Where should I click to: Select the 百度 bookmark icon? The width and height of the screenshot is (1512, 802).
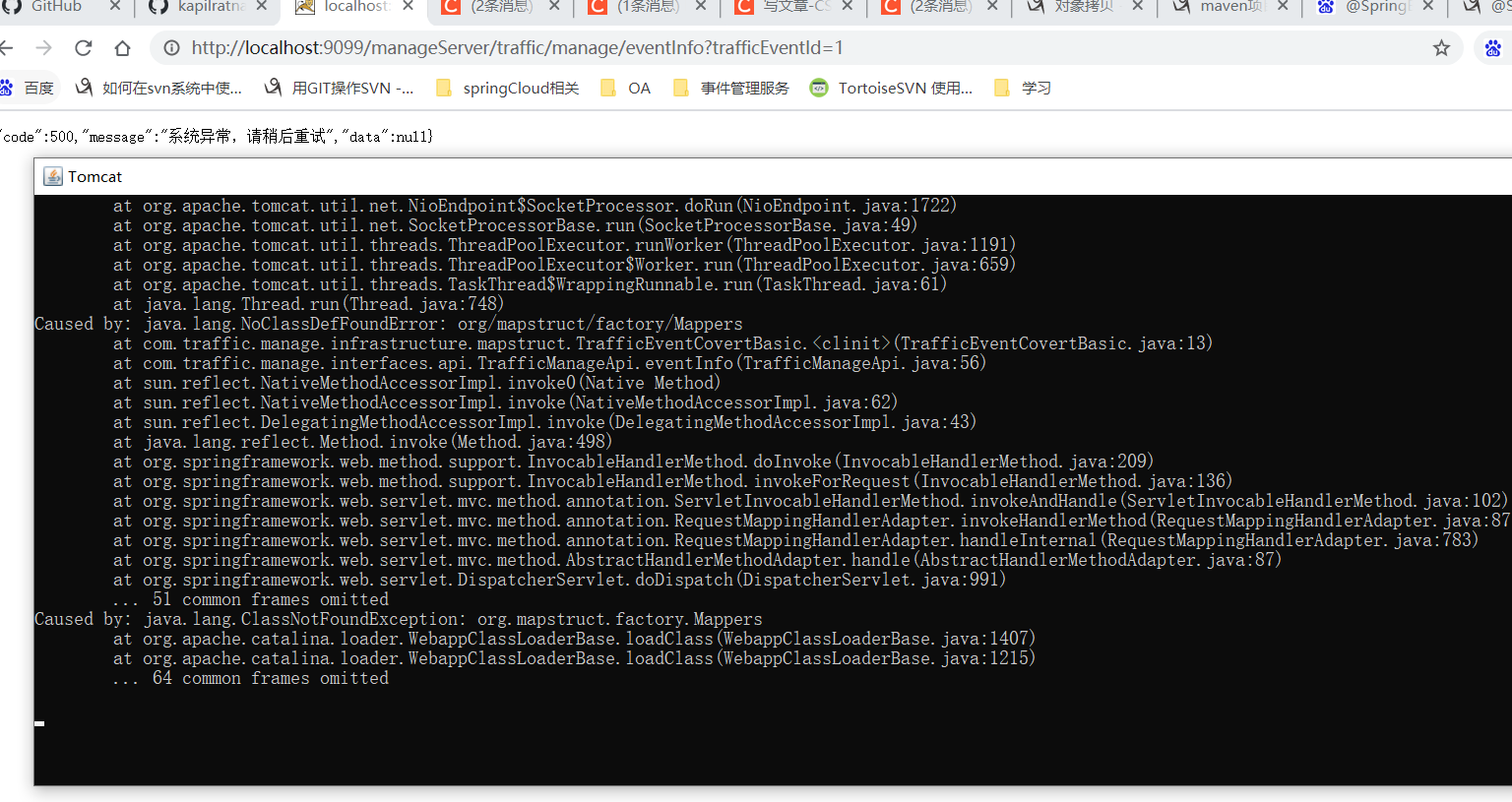pos(9,87)
